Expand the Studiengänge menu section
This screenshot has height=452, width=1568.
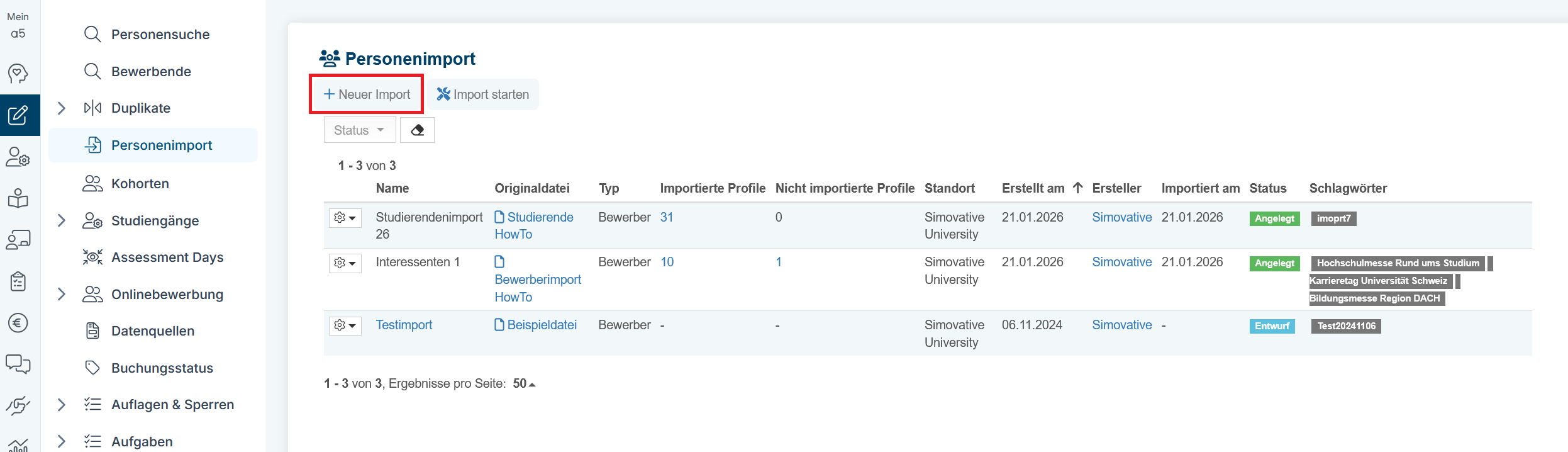(62, 220)
